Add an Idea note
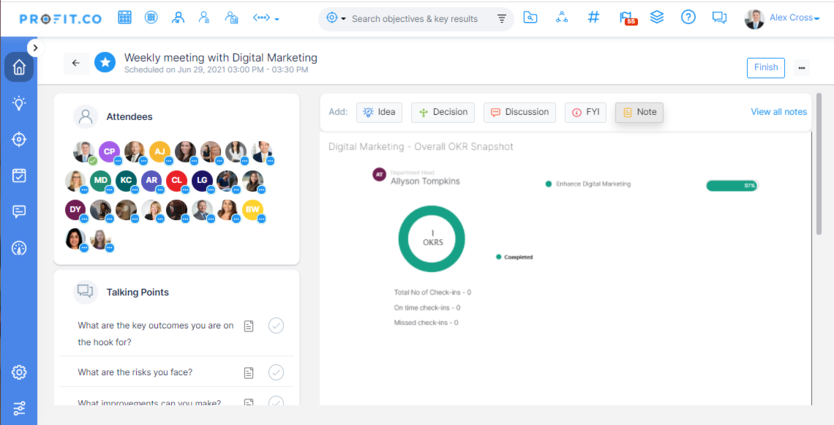Screen dimensions: 834x425 click(379, 112)
